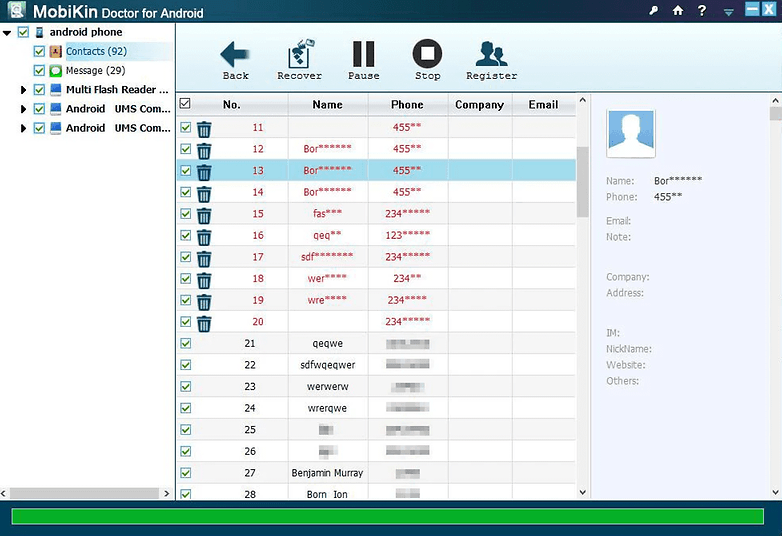Click the Recover icon in toolbar
Screen dimensions: 782x536
coord(299,54)
